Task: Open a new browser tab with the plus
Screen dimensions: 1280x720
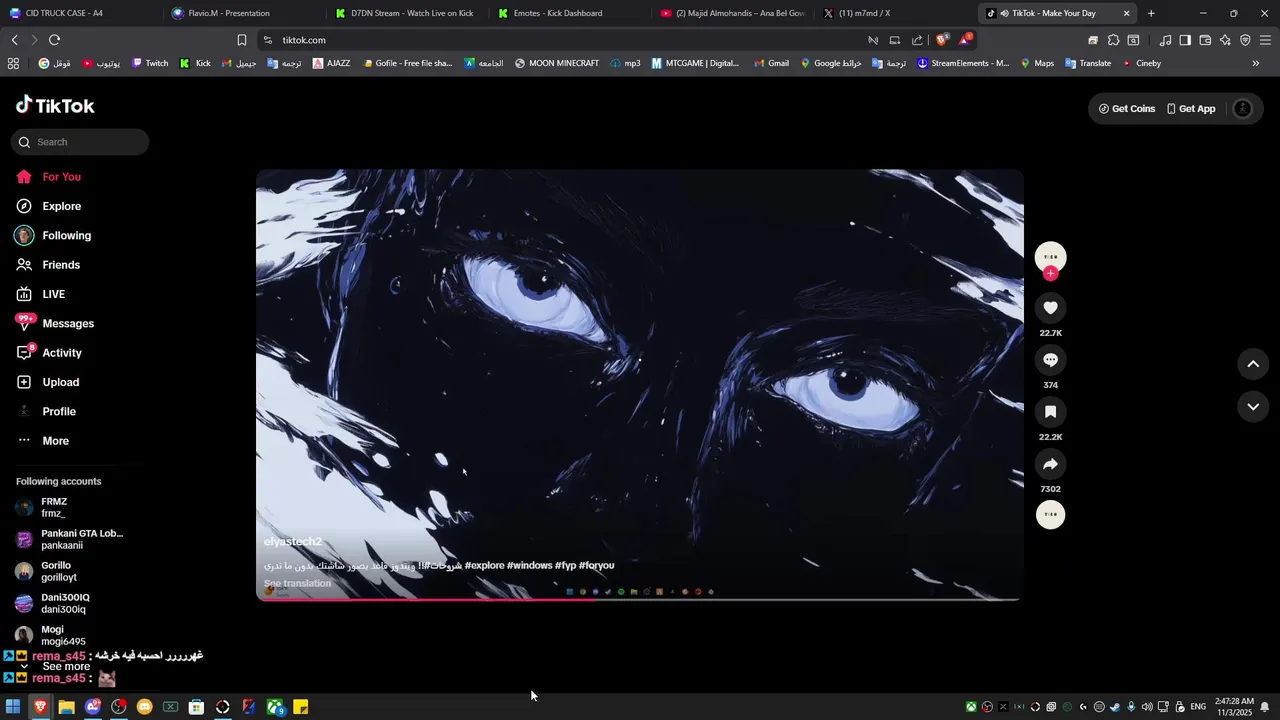Action: pyautogui.click(x=1151, y=13)
